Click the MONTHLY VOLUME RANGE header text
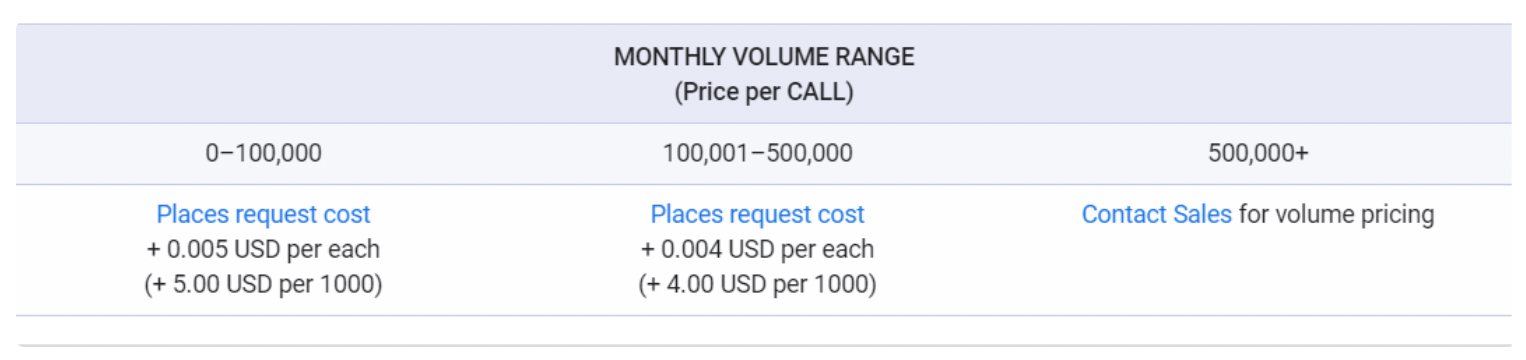Viewport: 1526px width, 360px height. (764, 57)
